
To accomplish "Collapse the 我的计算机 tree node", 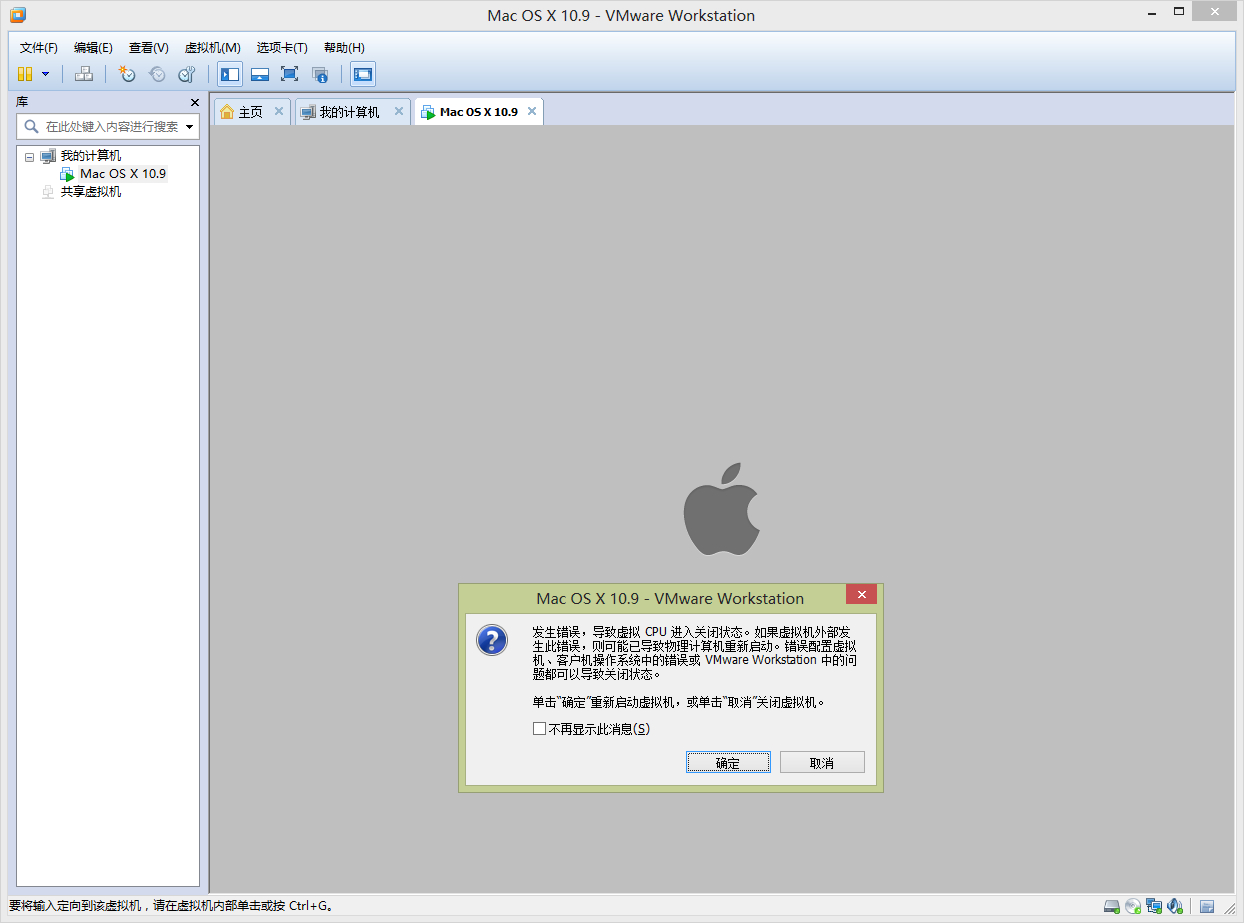I will (x=29, y=157).
